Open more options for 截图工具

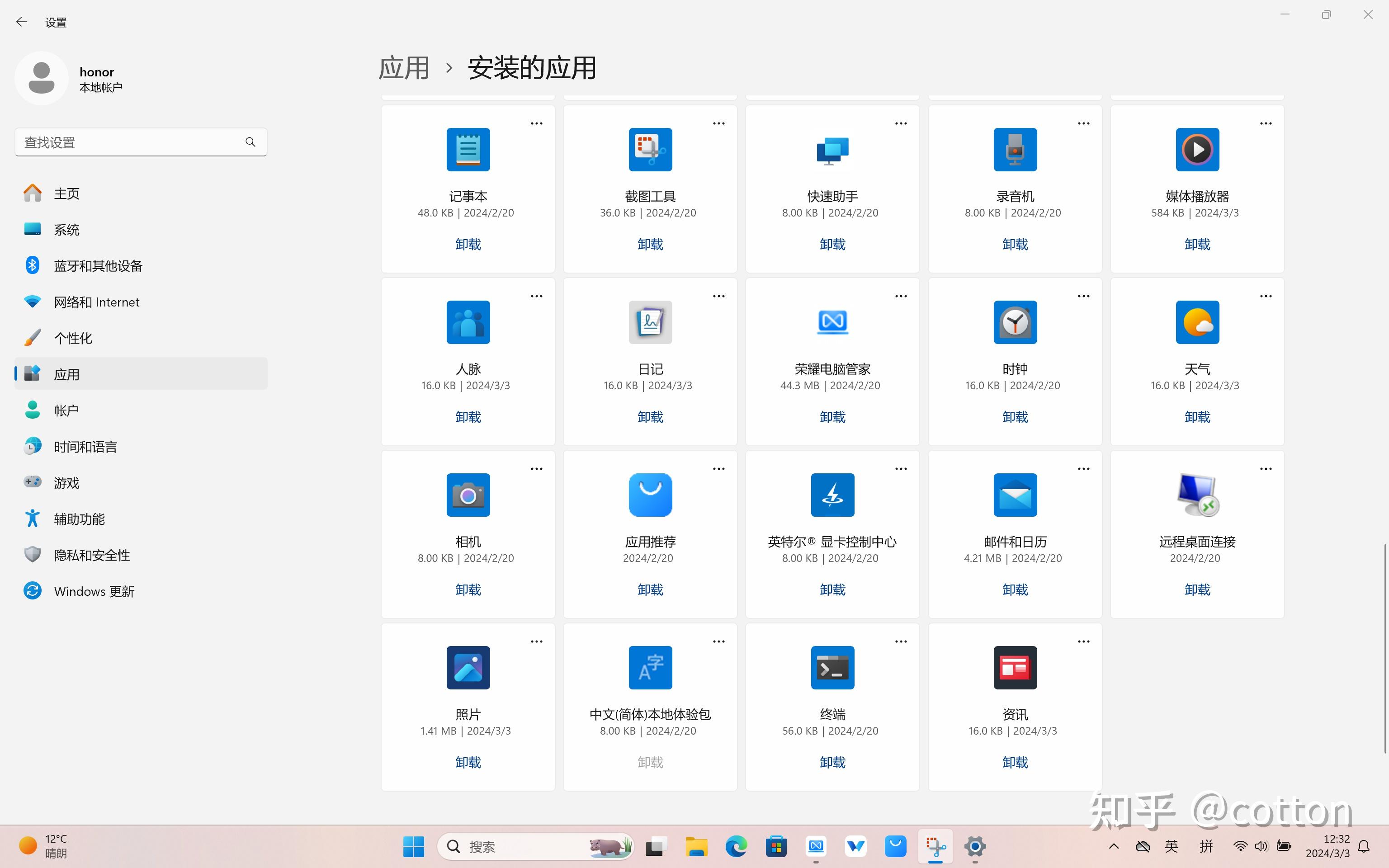[x=718, y=123]
